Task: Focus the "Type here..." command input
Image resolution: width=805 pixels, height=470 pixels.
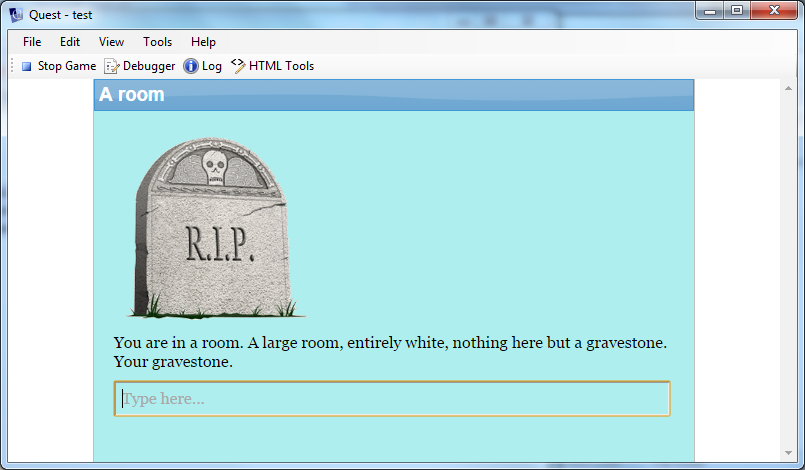Action: pos(392,399)
